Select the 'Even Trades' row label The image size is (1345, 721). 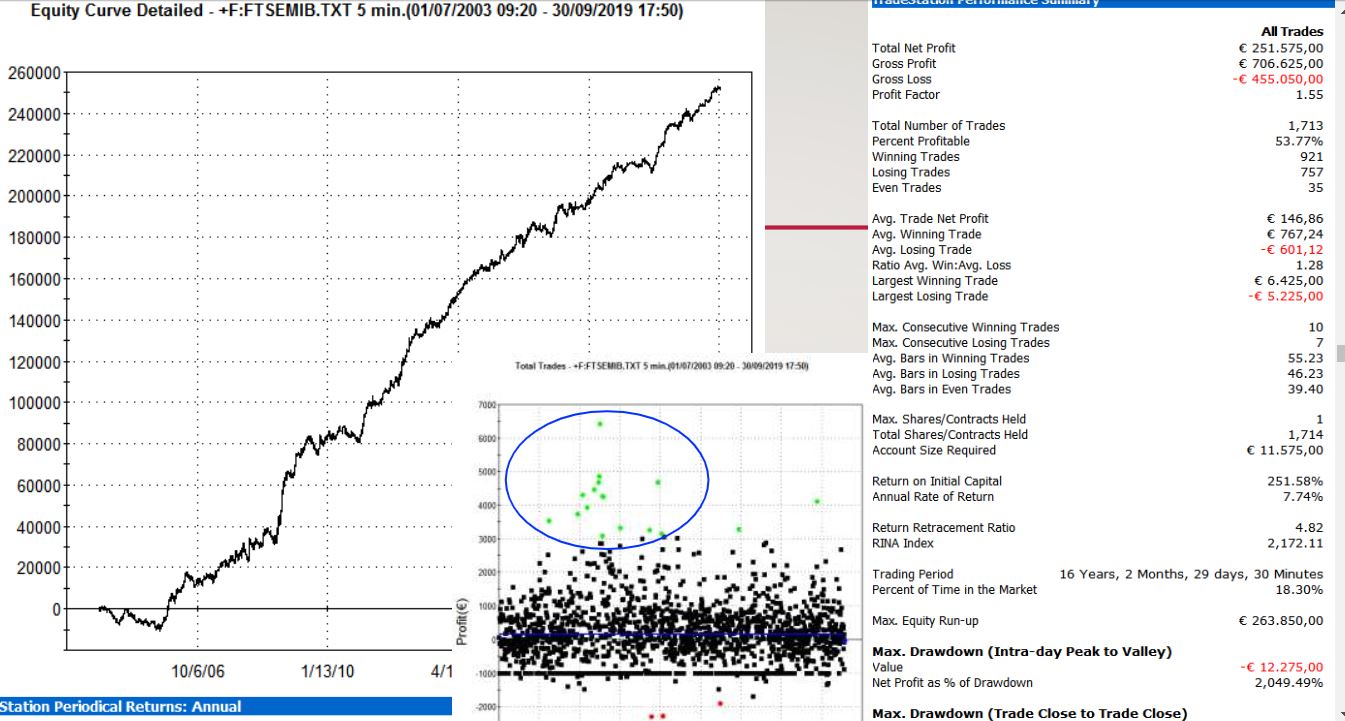(906, 188)
